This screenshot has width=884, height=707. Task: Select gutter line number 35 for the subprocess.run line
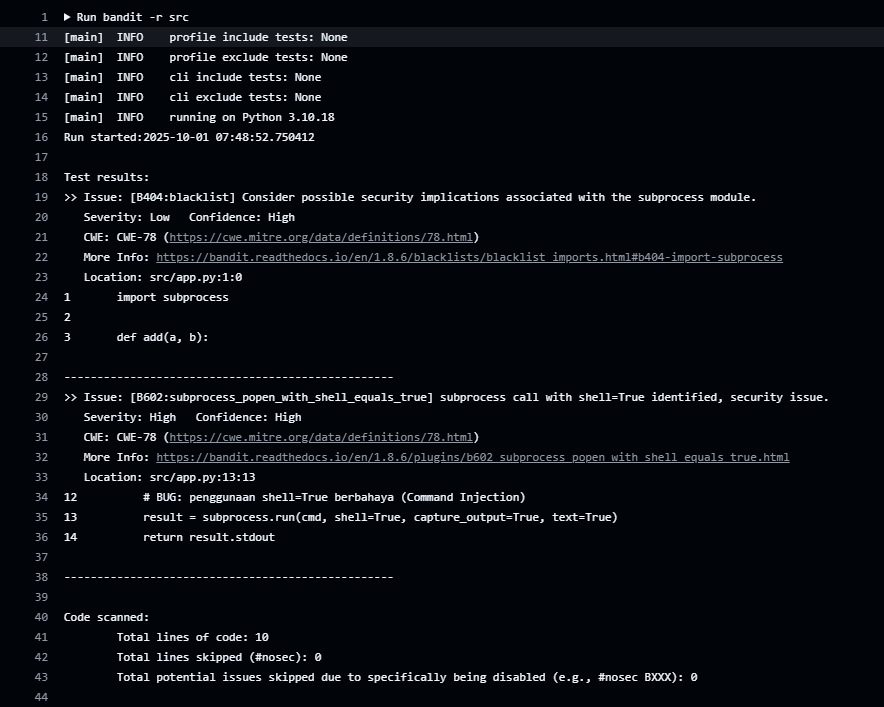click(x=41, y=517)
